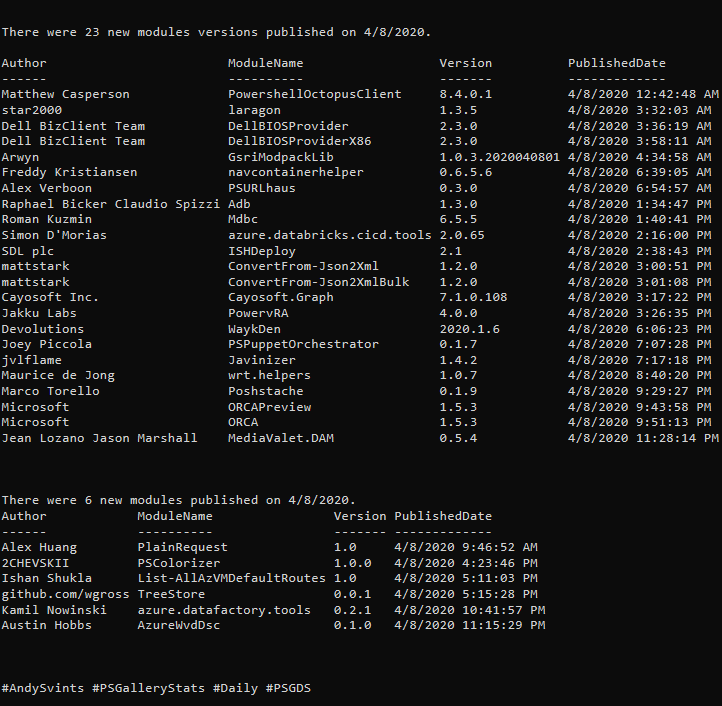Image resolution: width=722 pixels, height=706 pixels.
Task: Click author name Roman Kuzmin
Action: coord(47,219)
